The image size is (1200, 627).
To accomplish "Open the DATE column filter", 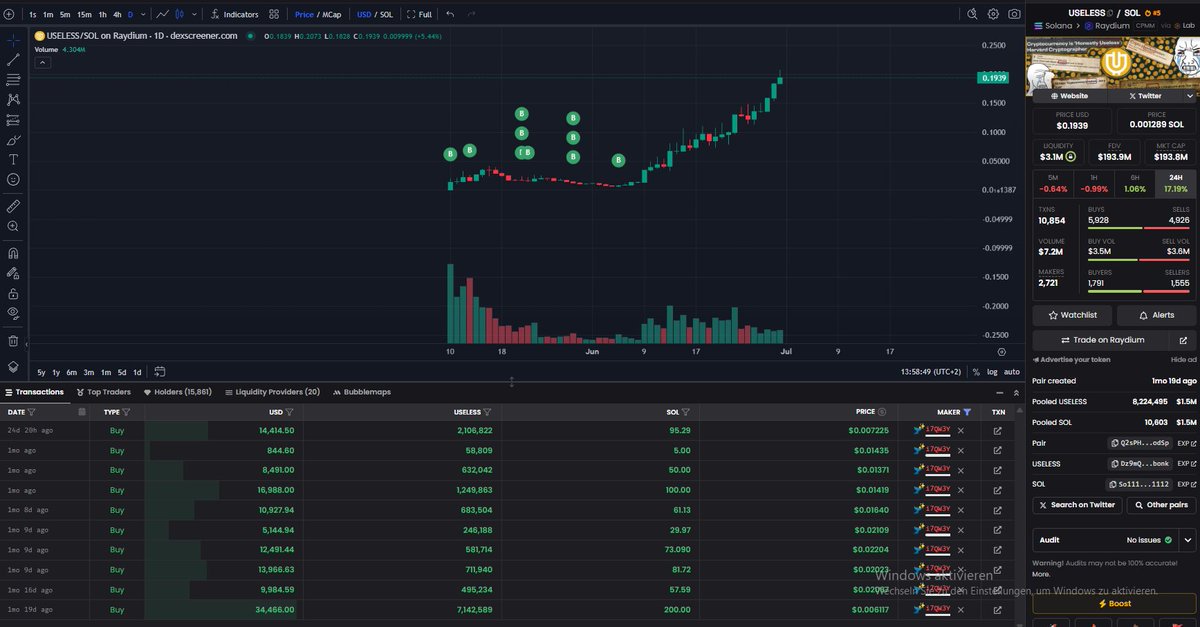I will [32, 411].
